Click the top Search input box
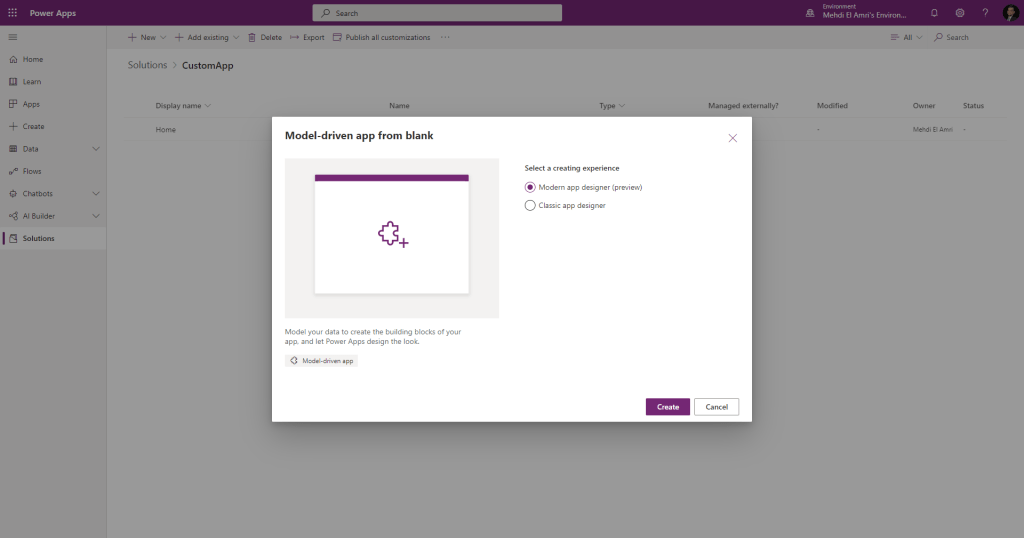 [437, 13]
